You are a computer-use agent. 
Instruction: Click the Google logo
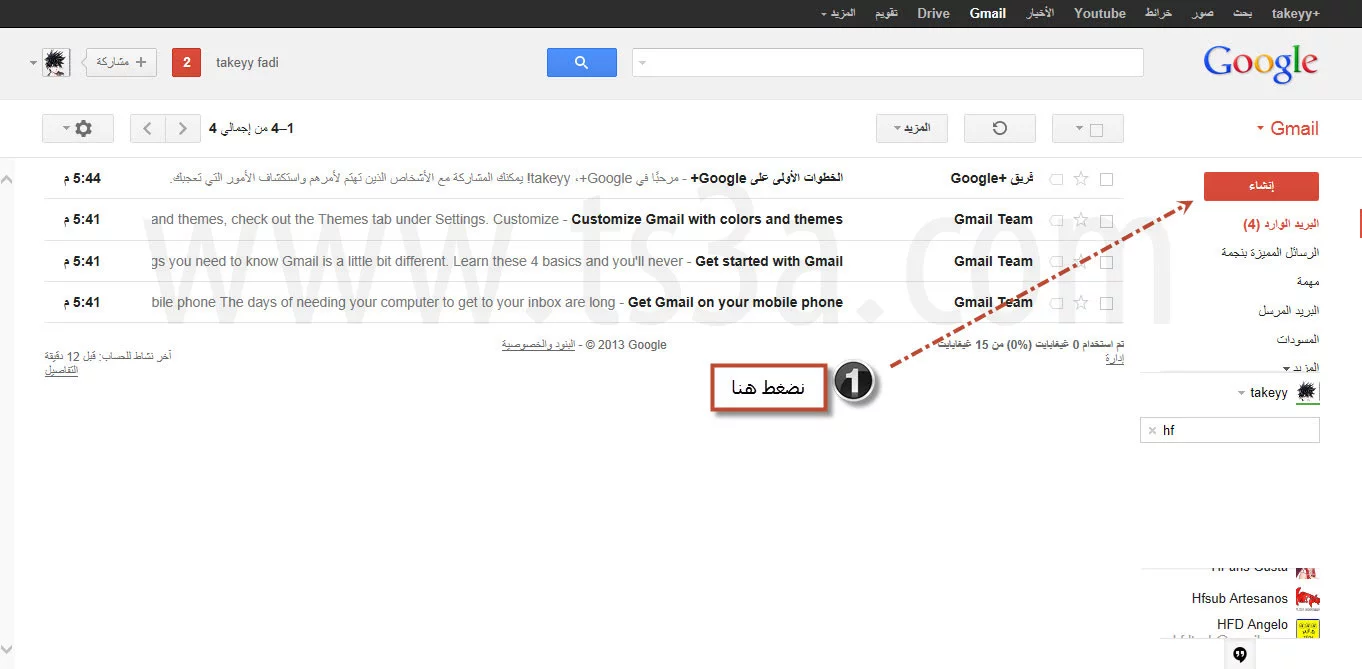1260,64
